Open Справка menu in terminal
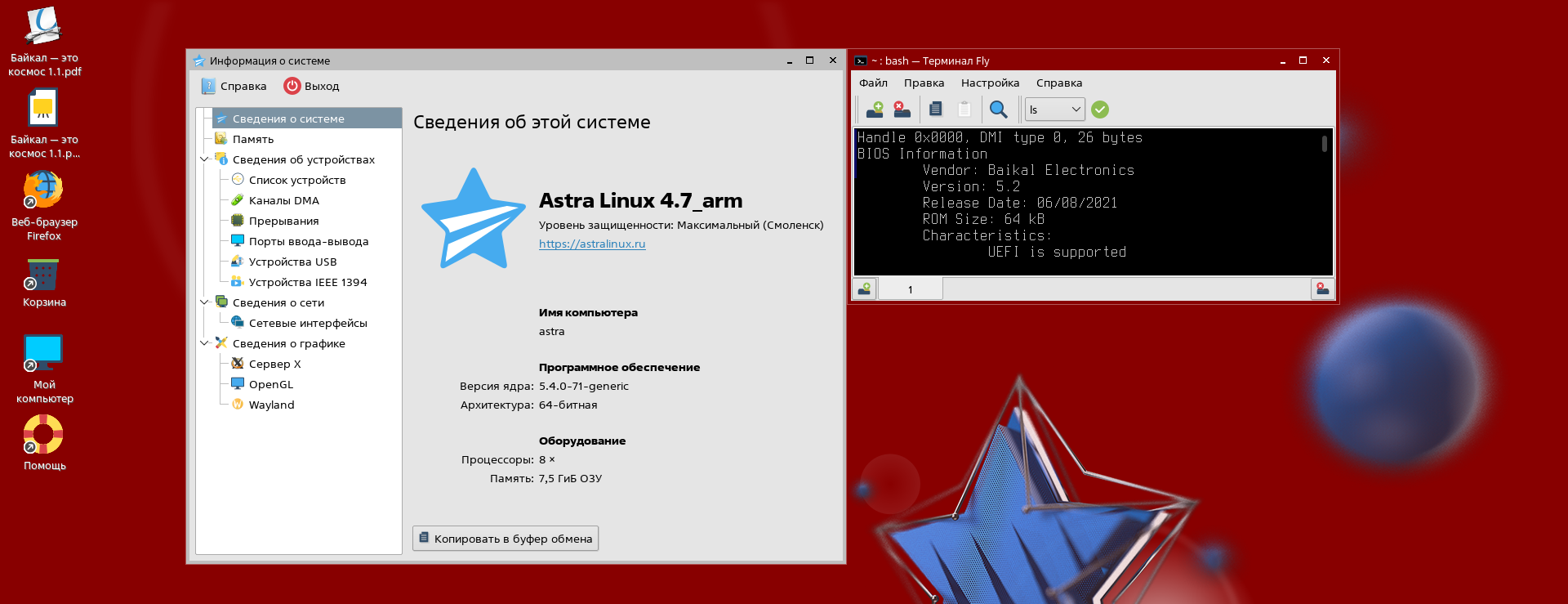The image size is (1568, 604). tap(1059, 83)
